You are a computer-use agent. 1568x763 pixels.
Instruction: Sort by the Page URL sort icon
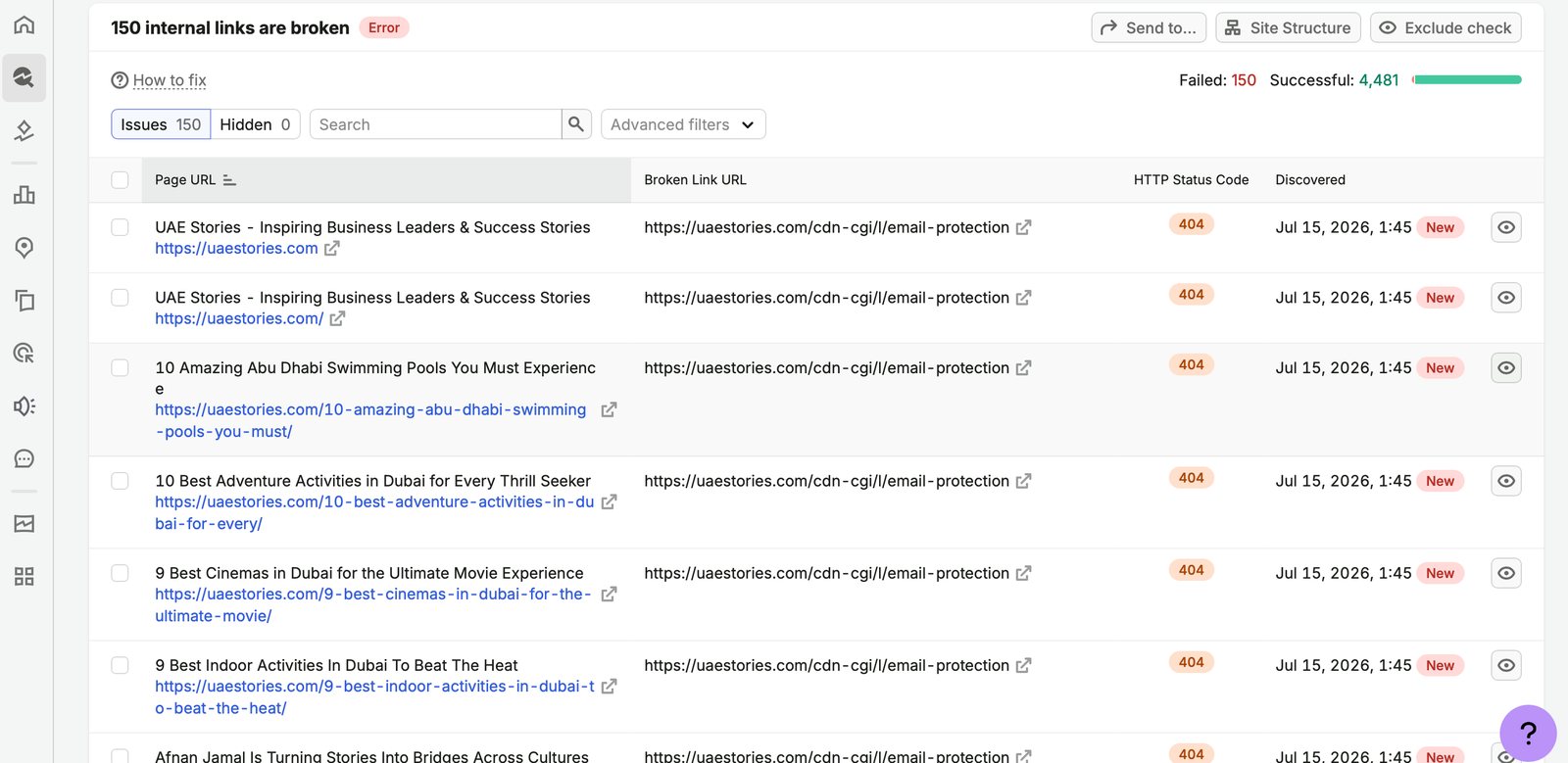(229, 180)
